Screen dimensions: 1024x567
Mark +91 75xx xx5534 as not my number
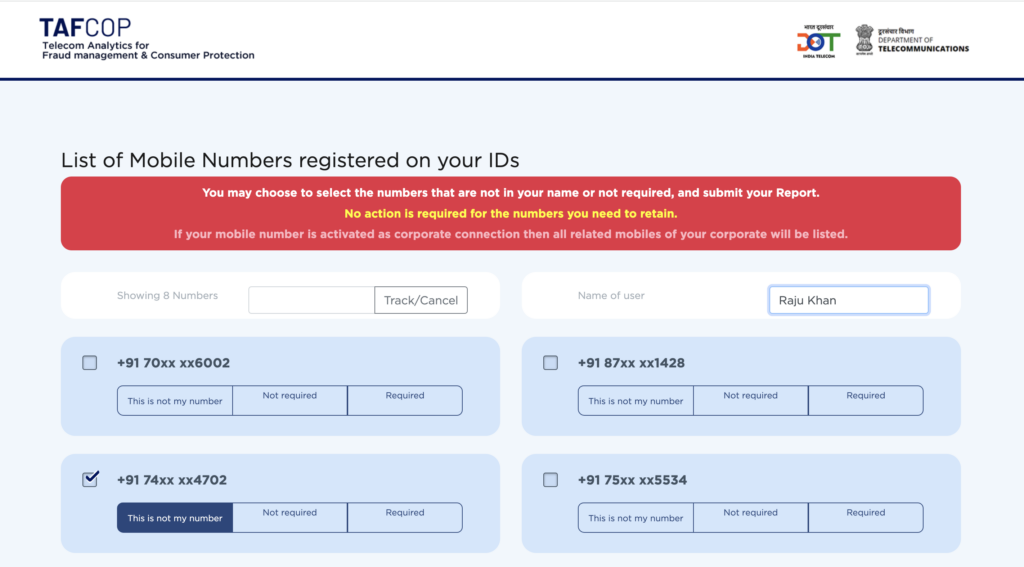[635, 517]
